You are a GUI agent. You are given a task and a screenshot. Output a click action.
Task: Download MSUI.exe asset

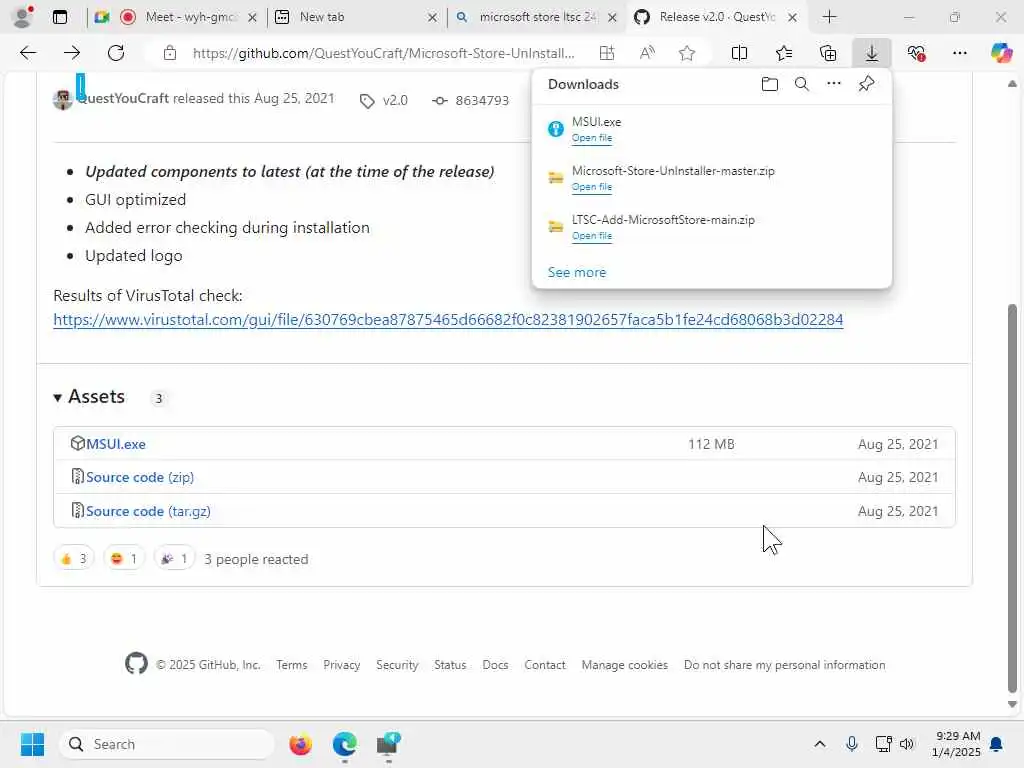click(116, 443)
